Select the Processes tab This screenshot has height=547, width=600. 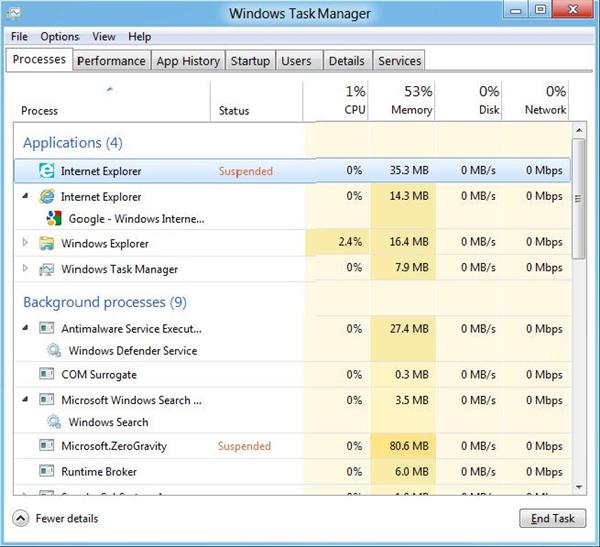(39, 59)
